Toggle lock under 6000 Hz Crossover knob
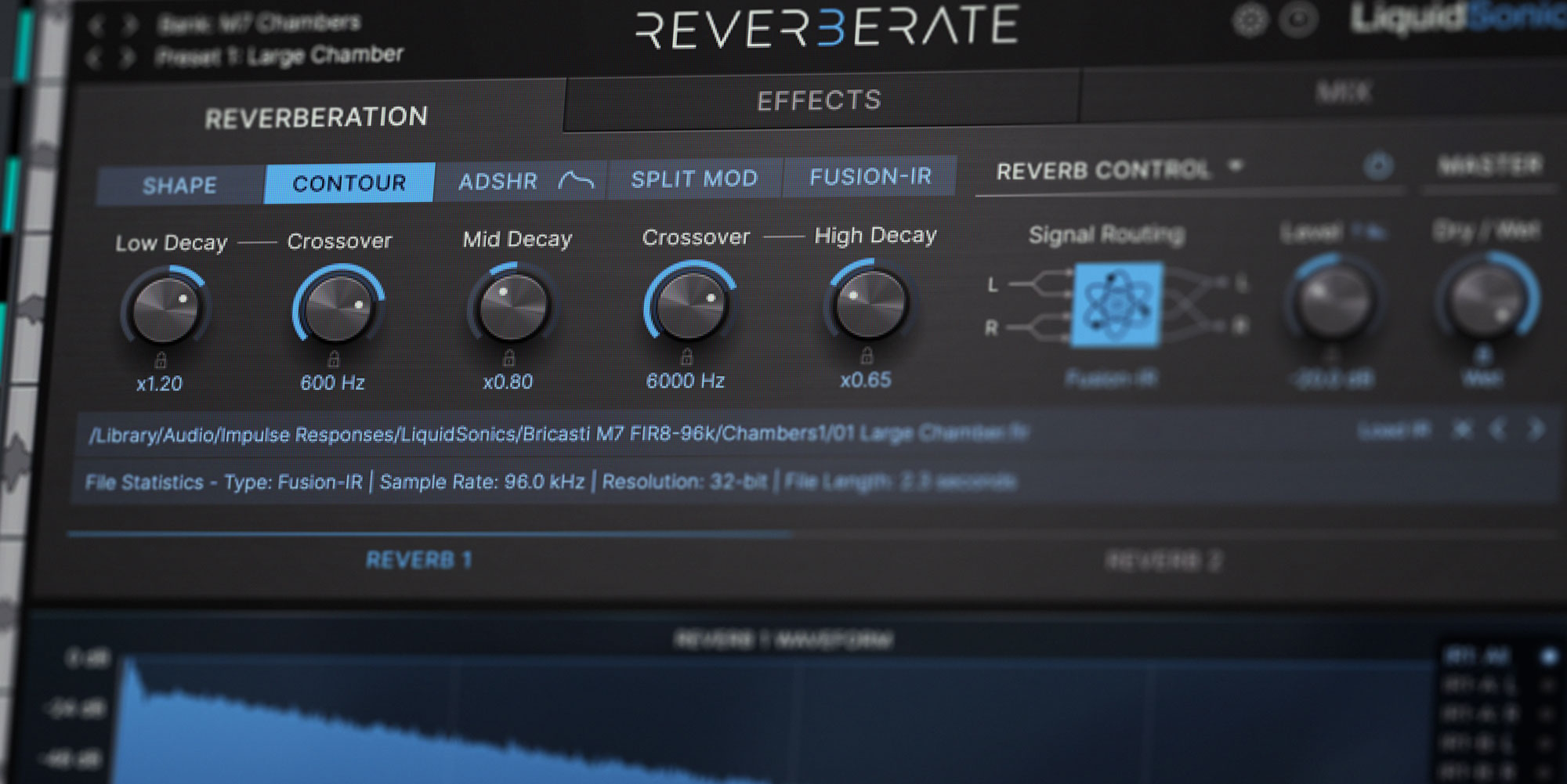The image size is (1567, 784). tap(687, 356)
